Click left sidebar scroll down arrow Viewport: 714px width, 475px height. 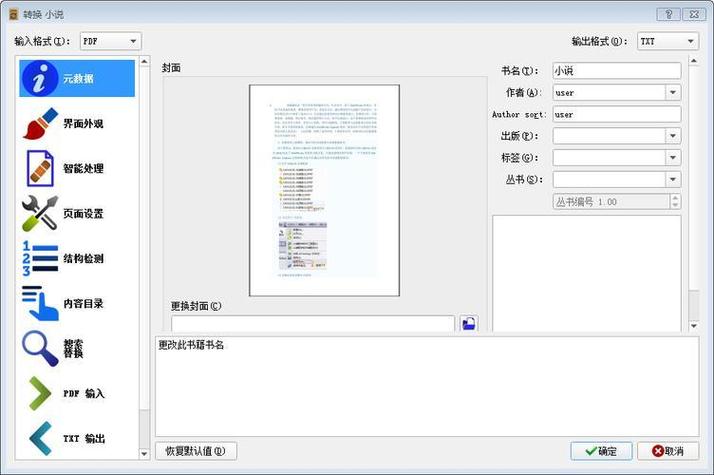[x=144, y=454]
